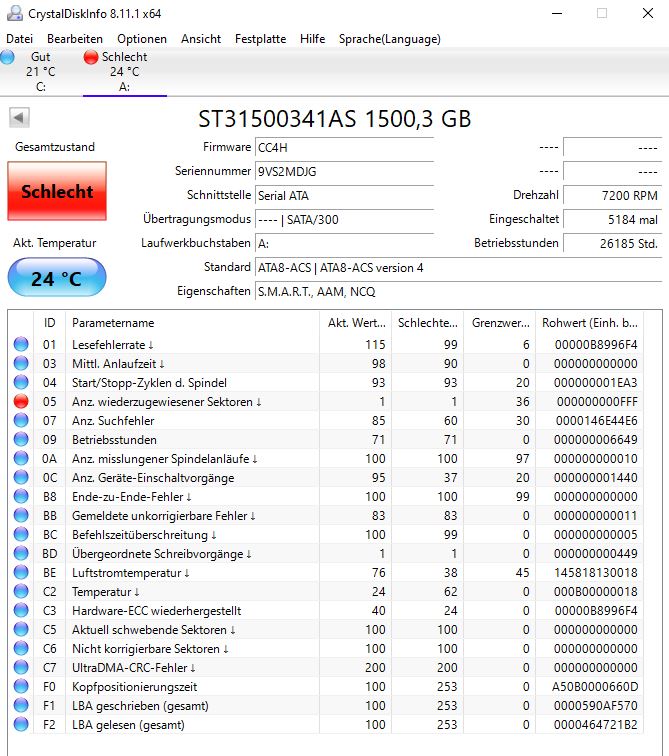Open the Datei menu
This screenshot has height=756, width=669.
point(19,39)
